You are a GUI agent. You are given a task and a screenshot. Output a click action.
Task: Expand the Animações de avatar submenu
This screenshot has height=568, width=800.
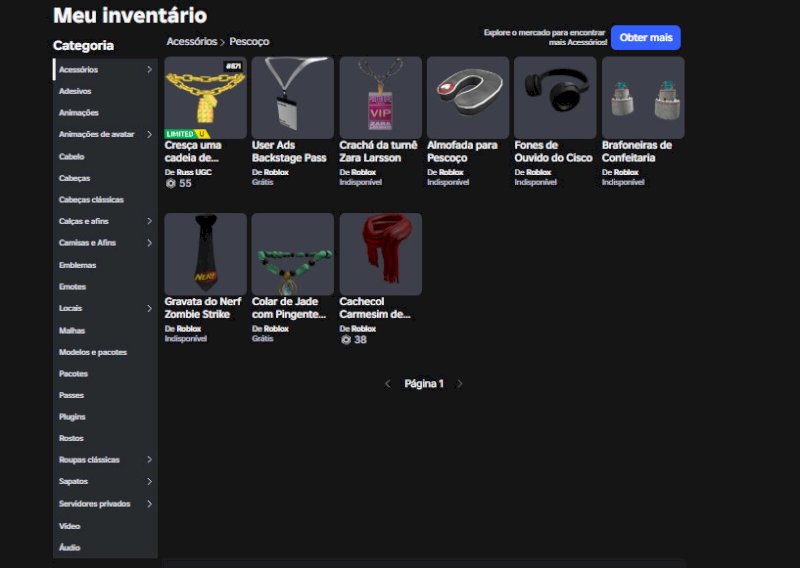pos(149,134)
